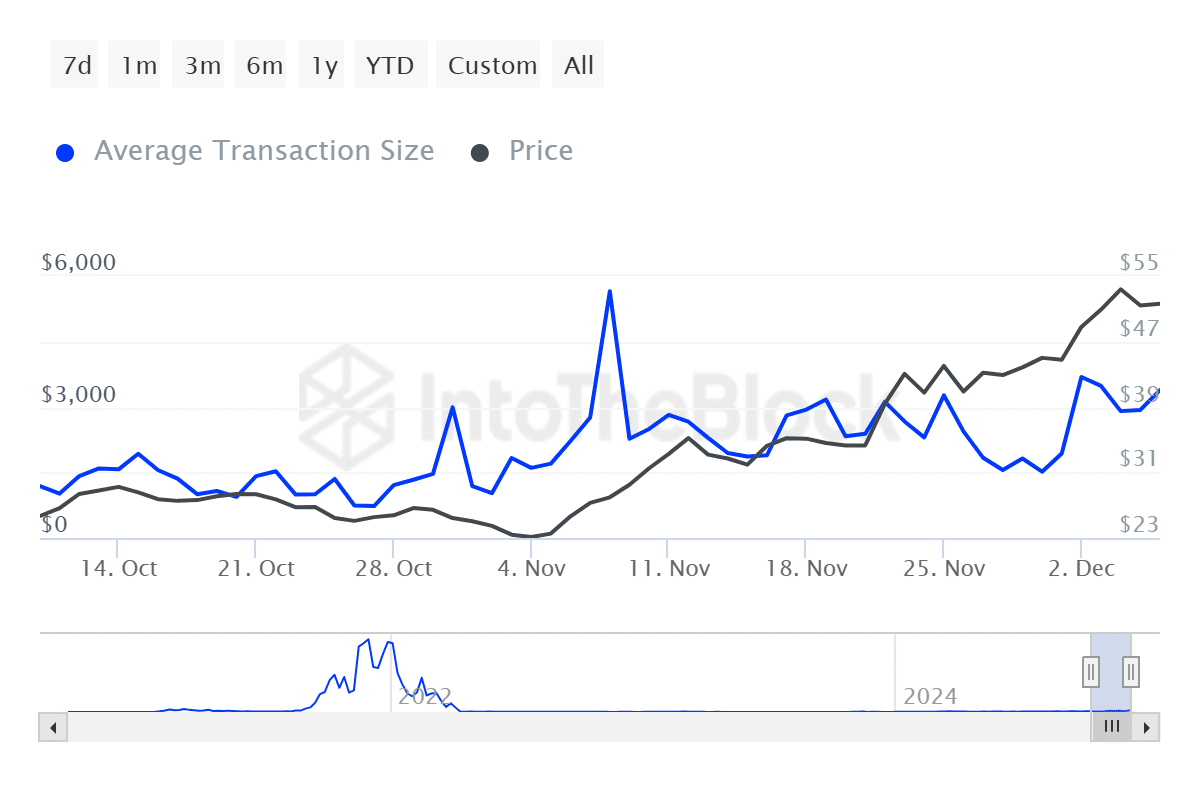Viewport: 1200px width, 800px height.
Task: Show All historical data
Action: point(578,66)
